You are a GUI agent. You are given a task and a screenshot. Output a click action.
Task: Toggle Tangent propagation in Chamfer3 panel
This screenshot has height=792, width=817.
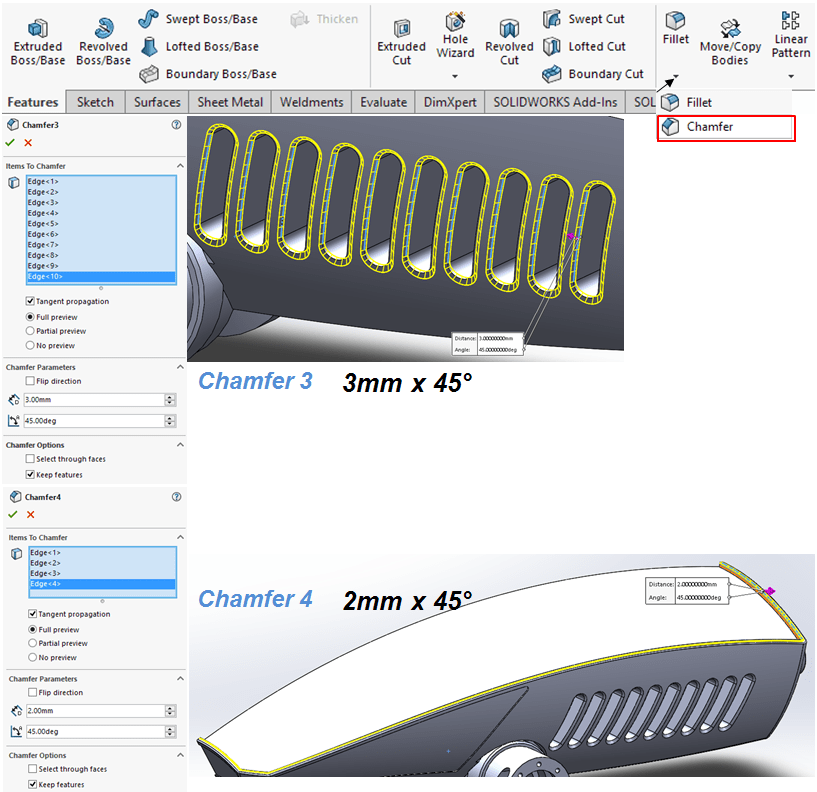coord(30,301)
